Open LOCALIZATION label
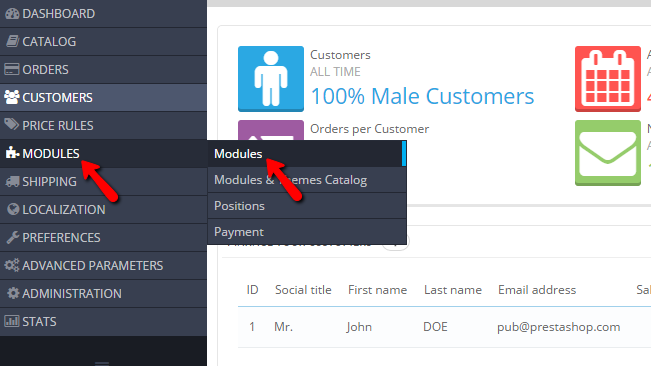 pyautogui.click(x=64, y=210)
